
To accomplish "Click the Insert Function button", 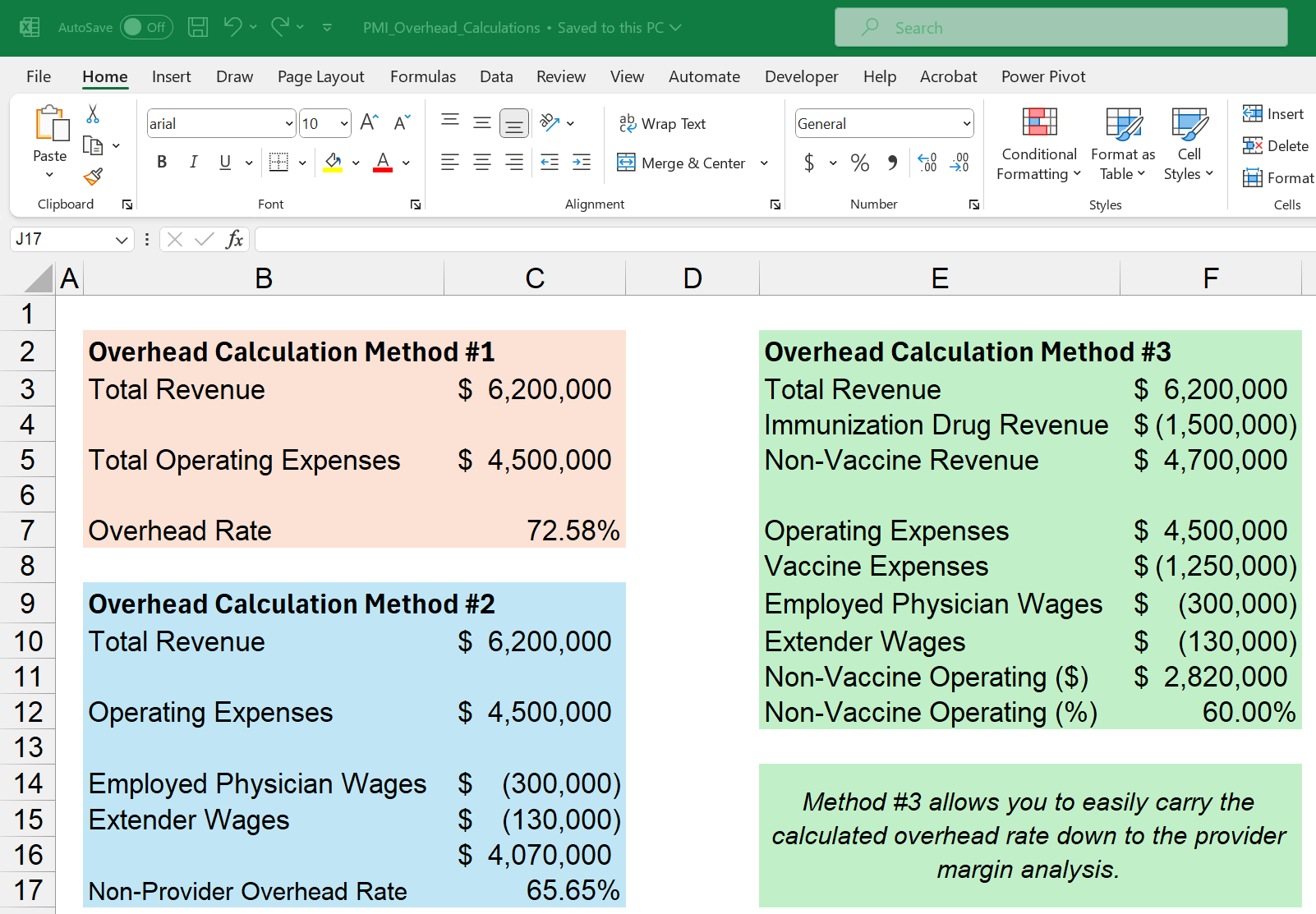I will [236, 239].
